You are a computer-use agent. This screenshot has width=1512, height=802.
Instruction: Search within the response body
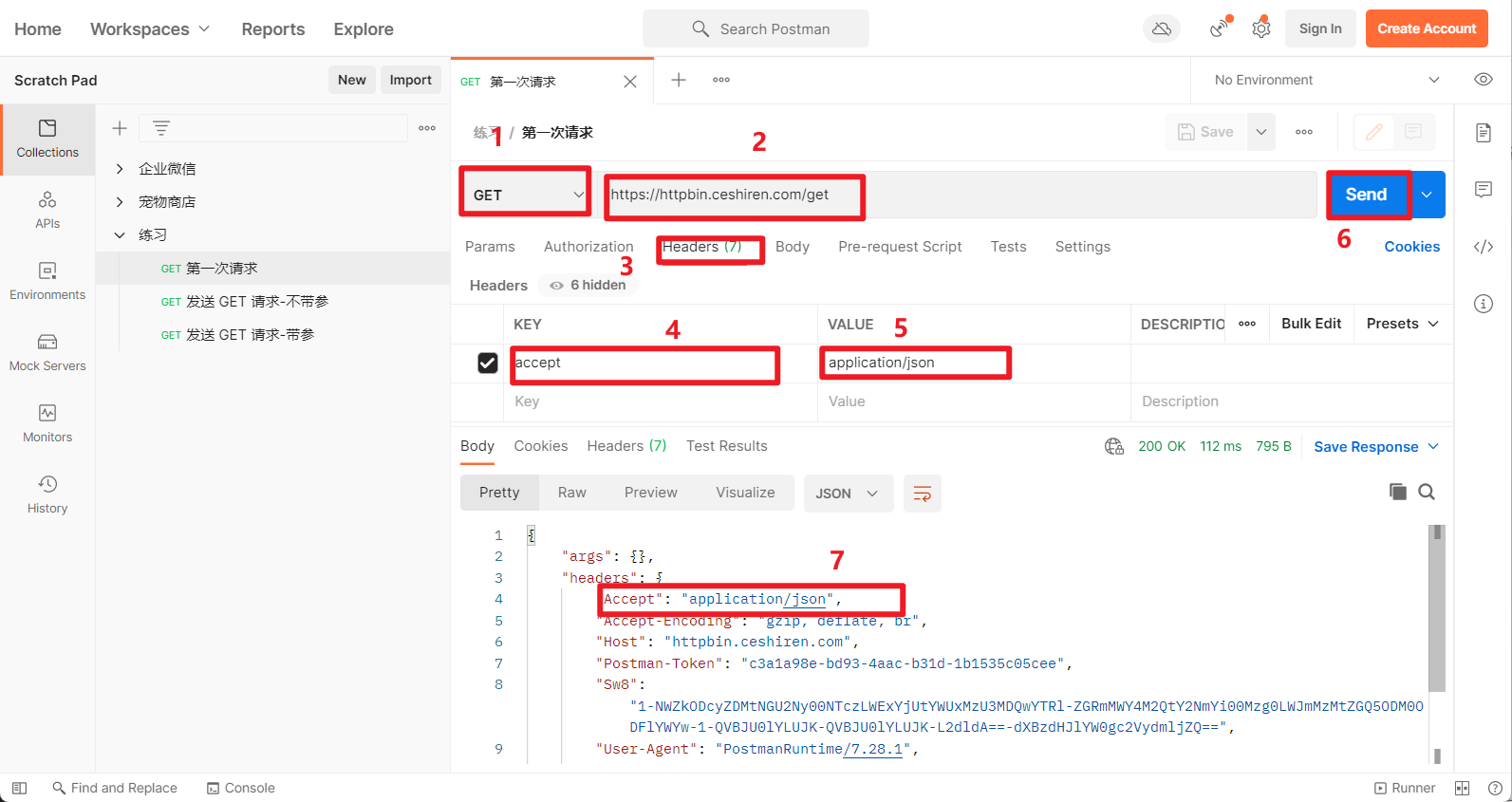pos(1427,492)
